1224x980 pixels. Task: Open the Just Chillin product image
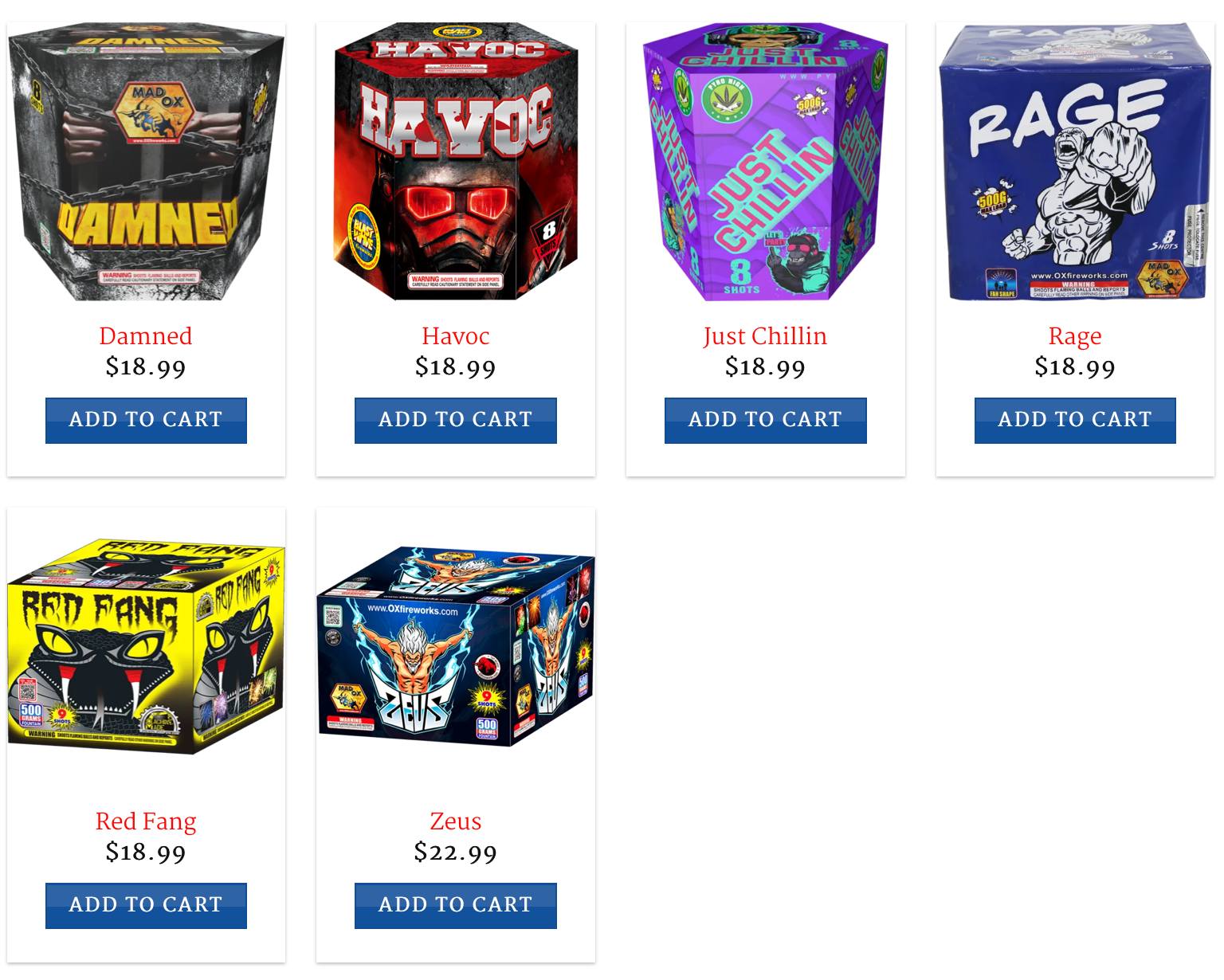coord(765,162)
